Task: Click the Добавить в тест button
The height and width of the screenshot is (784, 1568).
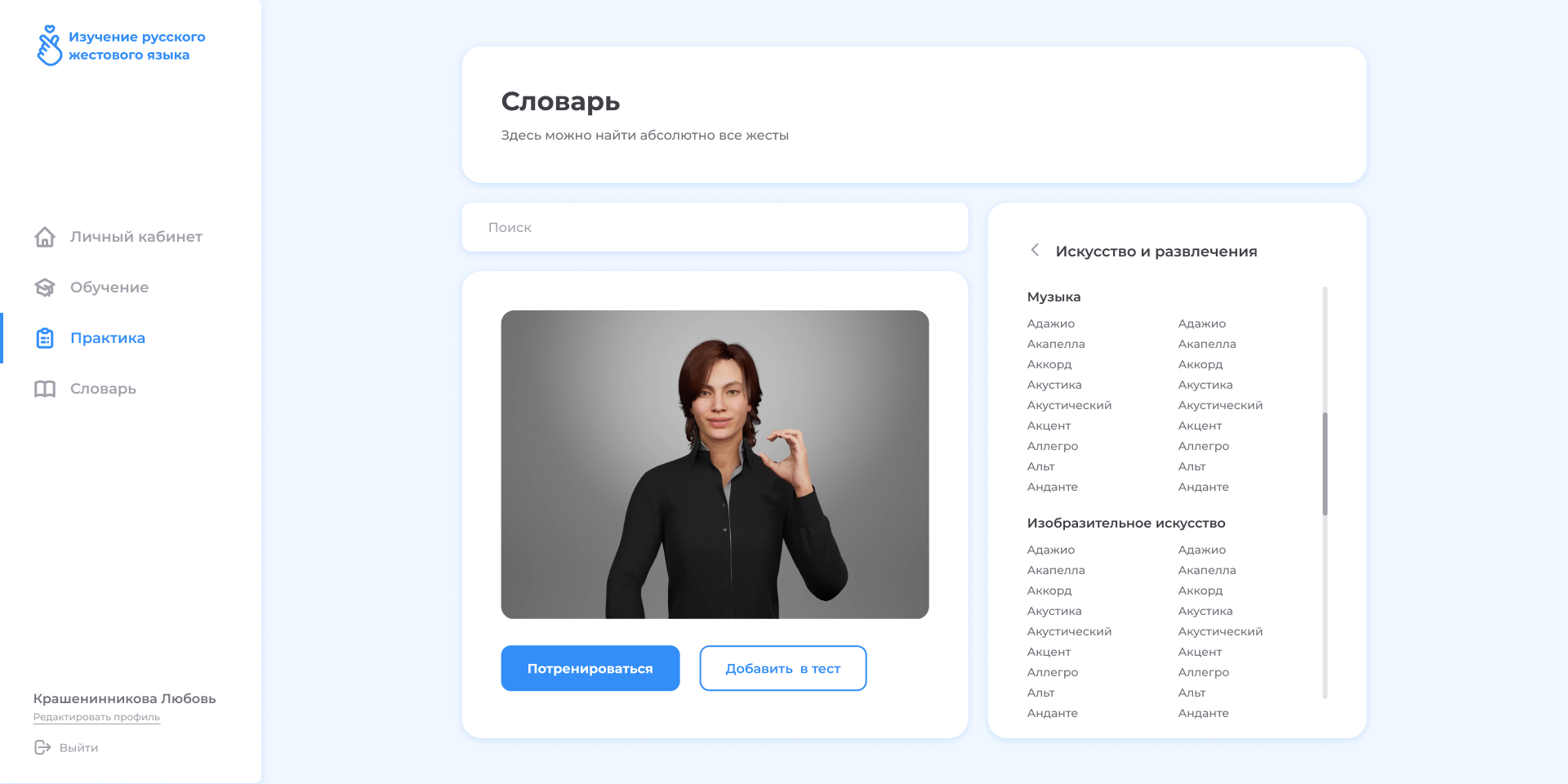Action: point(783,668)
